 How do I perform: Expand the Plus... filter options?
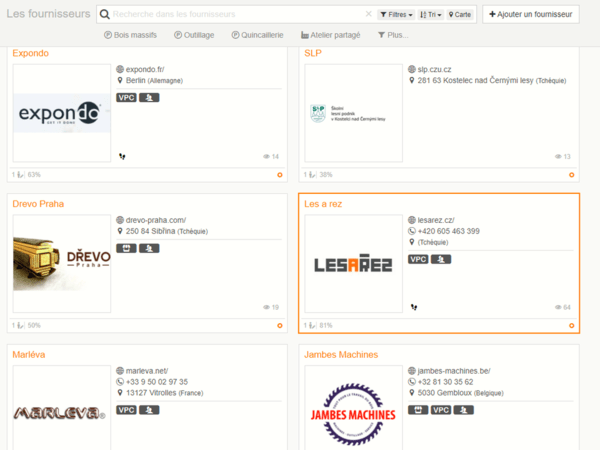point(392,35)
